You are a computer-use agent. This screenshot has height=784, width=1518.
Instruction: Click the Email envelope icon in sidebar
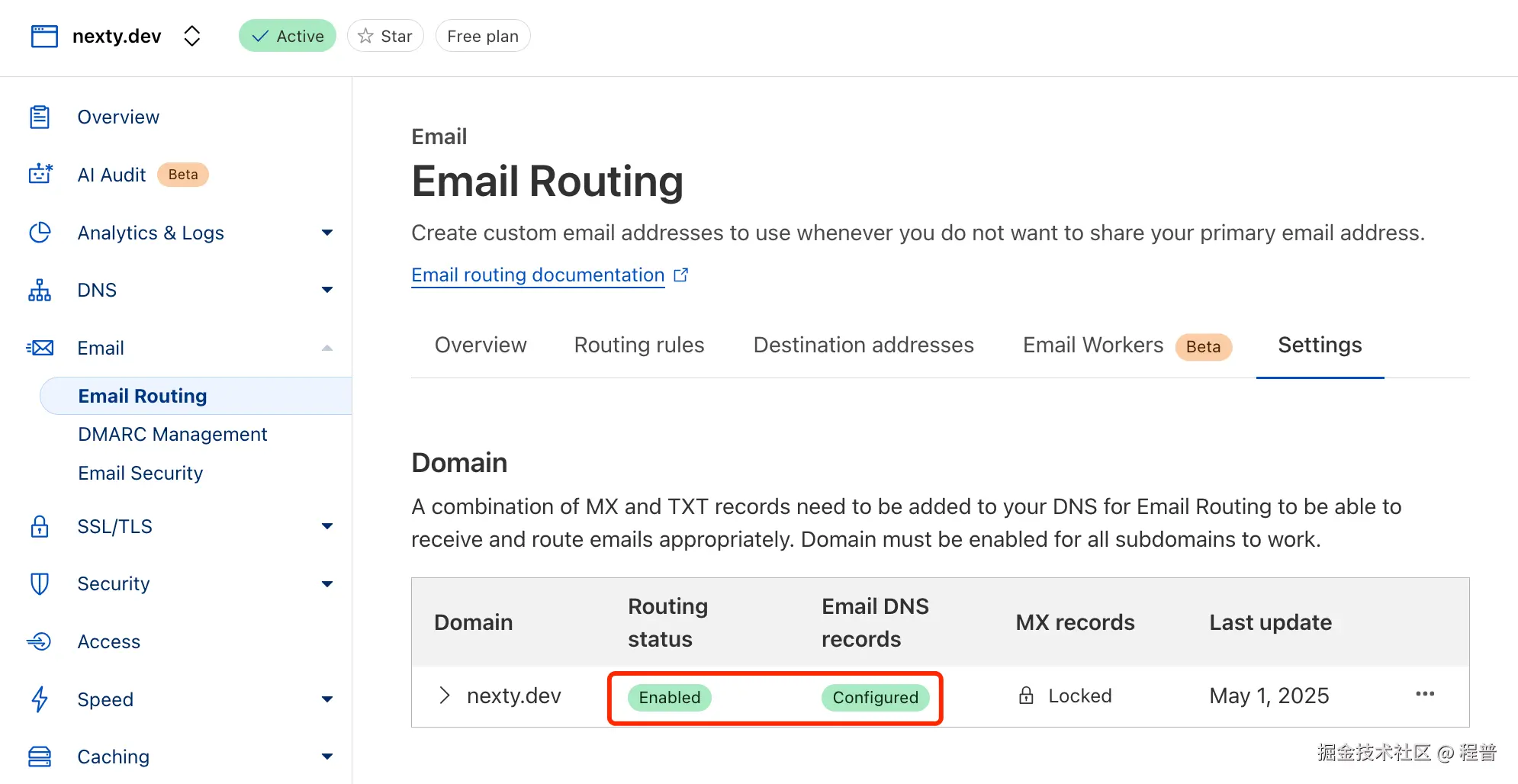(x=40, y=348)
